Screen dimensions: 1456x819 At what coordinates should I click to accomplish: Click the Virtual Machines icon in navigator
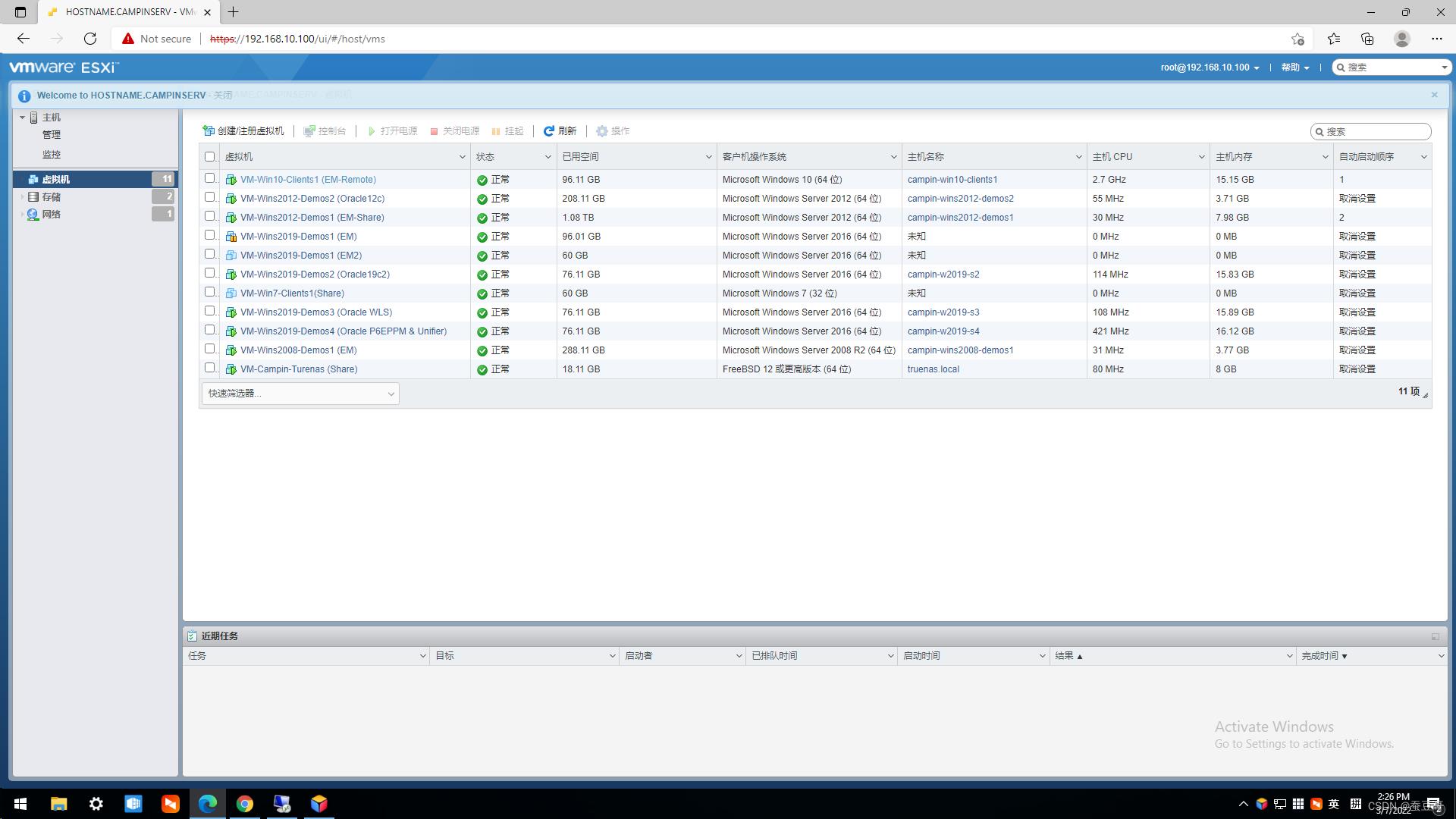point(33,180)
